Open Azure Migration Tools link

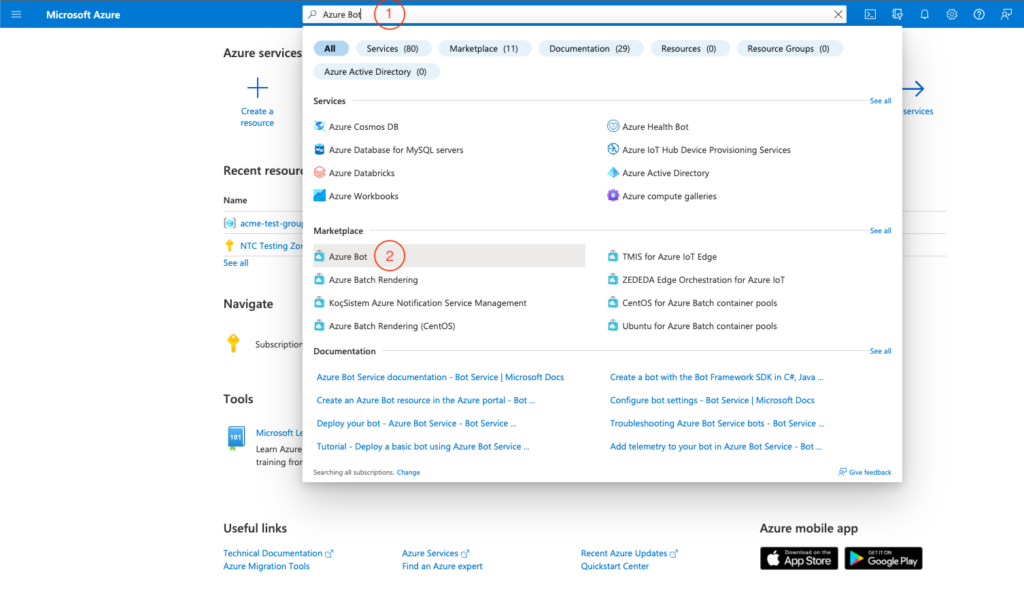[266, 566]
